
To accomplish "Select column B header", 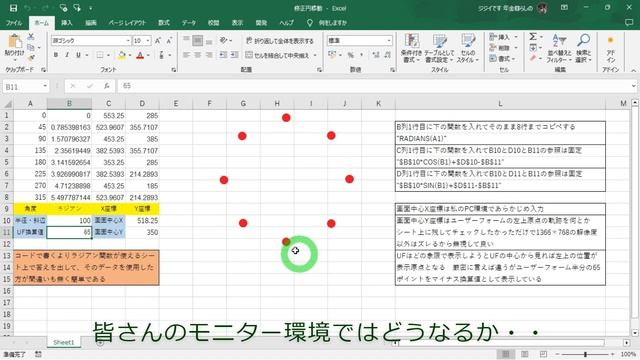I will coord(69,104).
